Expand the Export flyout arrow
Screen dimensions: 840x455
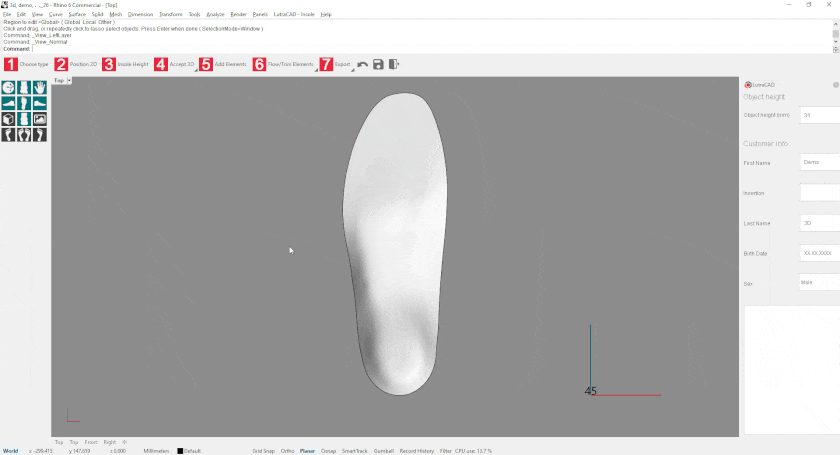[x=352, y=70]
